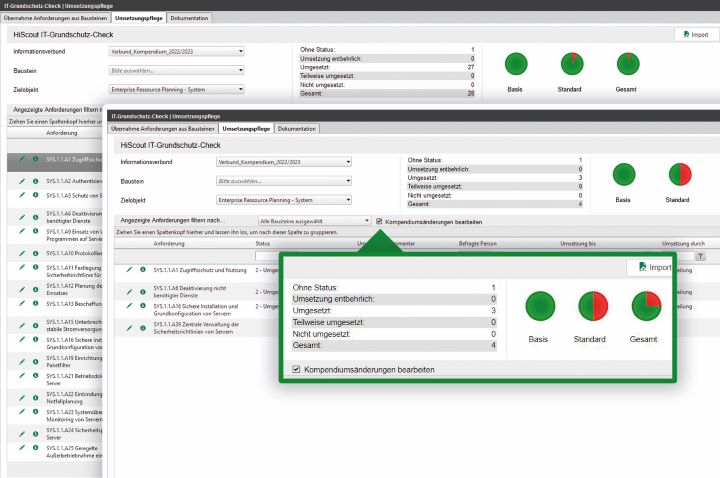Edit the SYS.1.1.A22 Einbindung Notfallplanung row
This screenshot has width=720, height=478.
[22, 398]
